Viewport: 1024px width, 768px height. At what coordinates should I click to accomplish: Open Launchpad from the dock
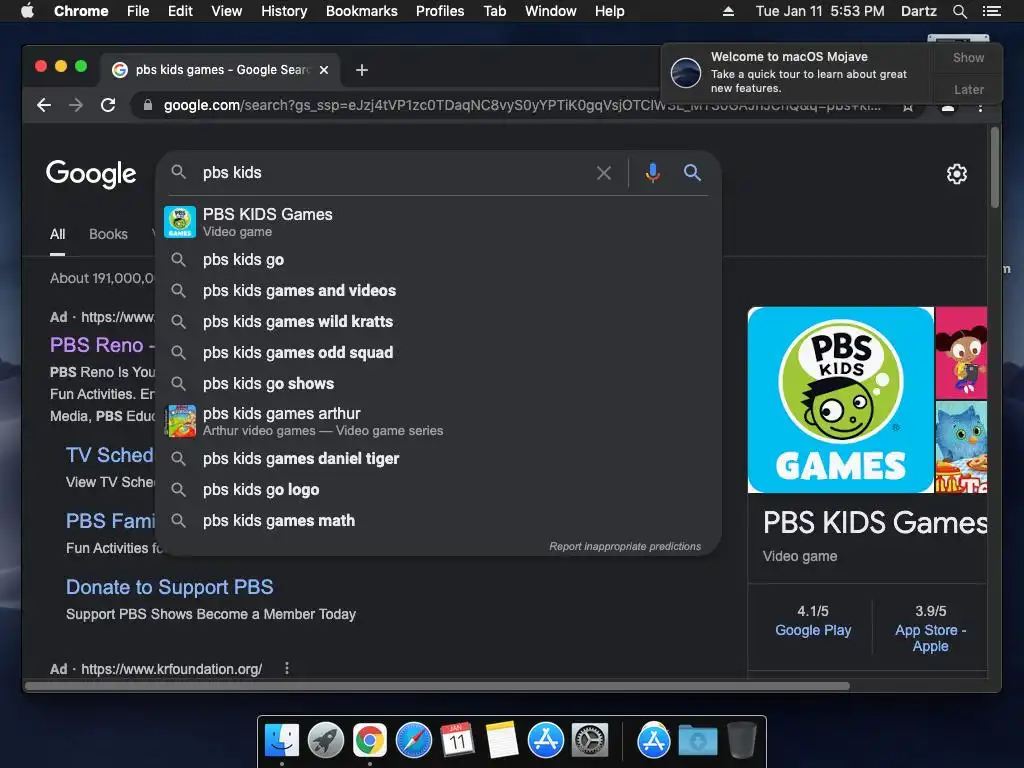(x=326, y=741)
